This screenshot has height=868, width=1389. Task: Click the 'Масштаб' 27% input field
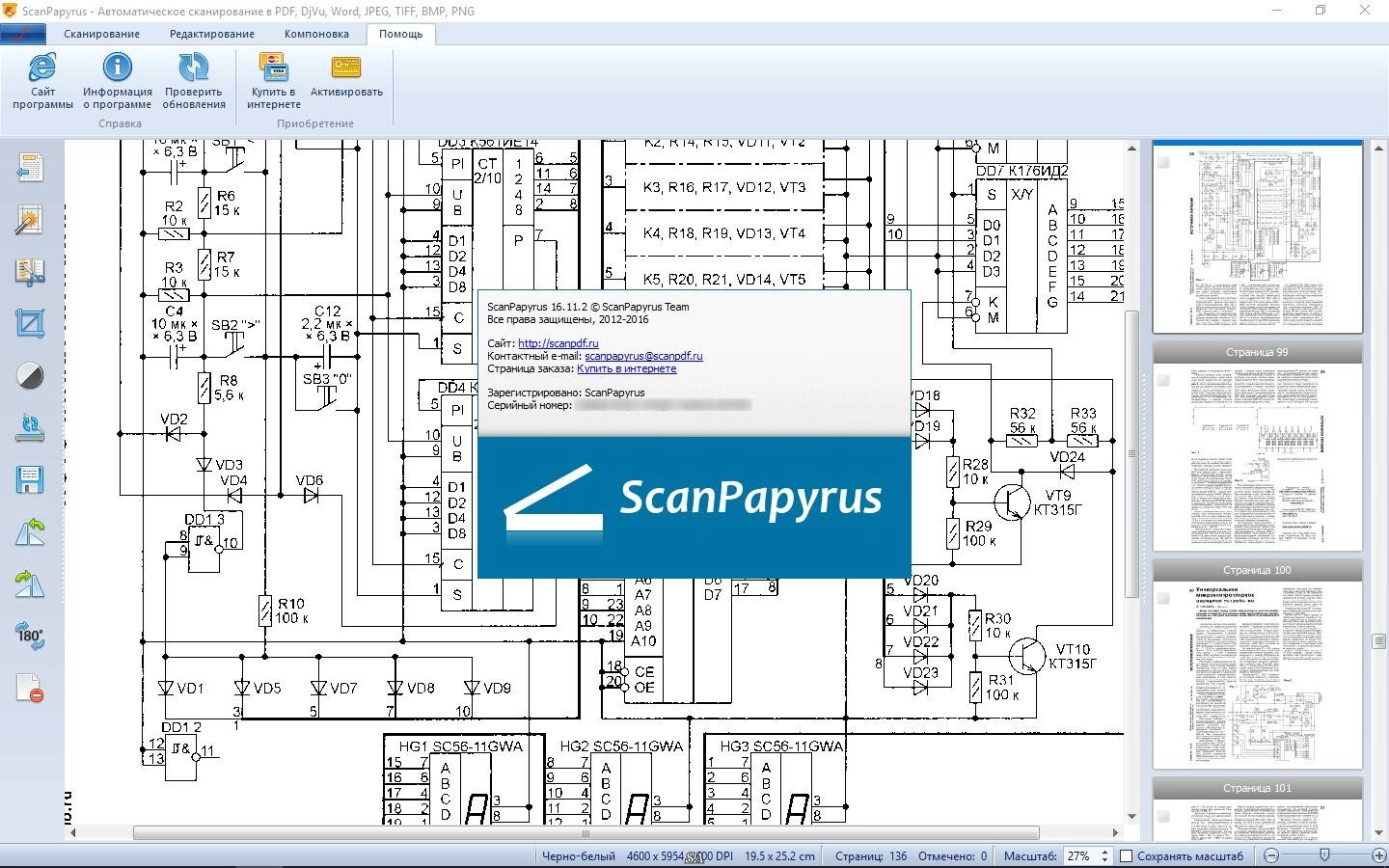(1081, 855)
